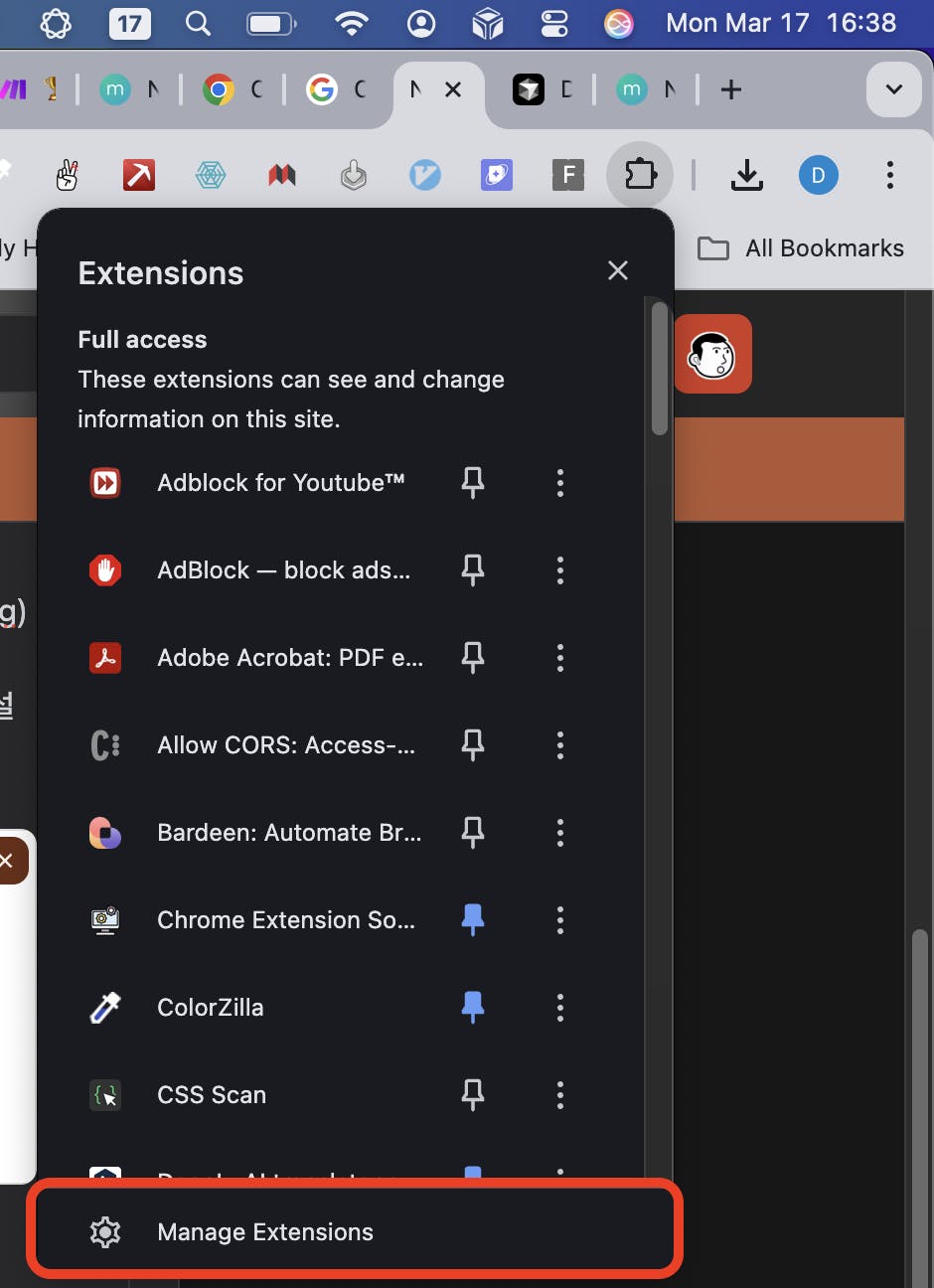Open more options for Bardeen extension
Image resolution: width=934 pixels, height=1288 pixels.
560,833
